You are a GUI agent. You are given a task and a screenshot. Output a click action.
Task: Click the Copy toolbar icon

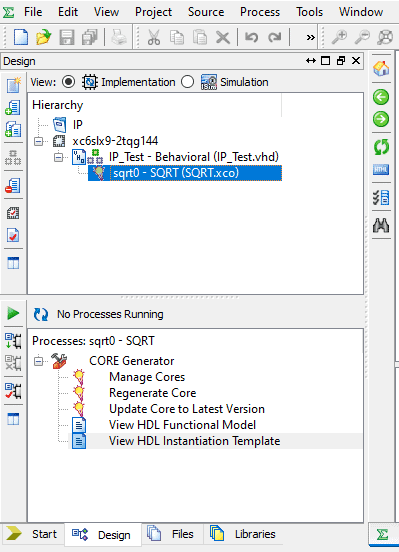[177, 37]
